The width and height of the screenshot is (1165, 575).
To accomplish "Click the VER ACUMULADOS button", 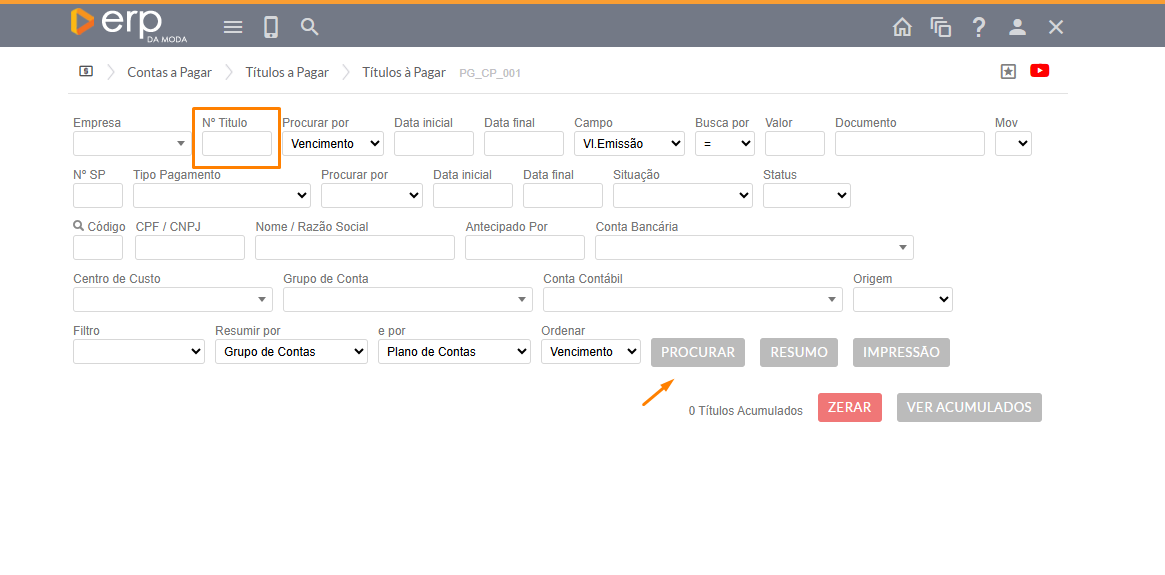I will pos(969,407).
